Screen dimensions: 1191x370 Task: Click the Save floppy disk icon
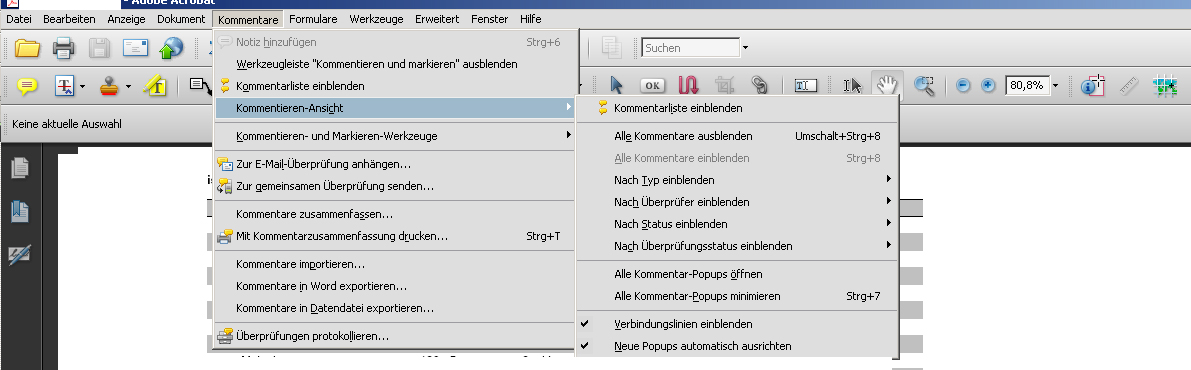(x=100, y=49)
